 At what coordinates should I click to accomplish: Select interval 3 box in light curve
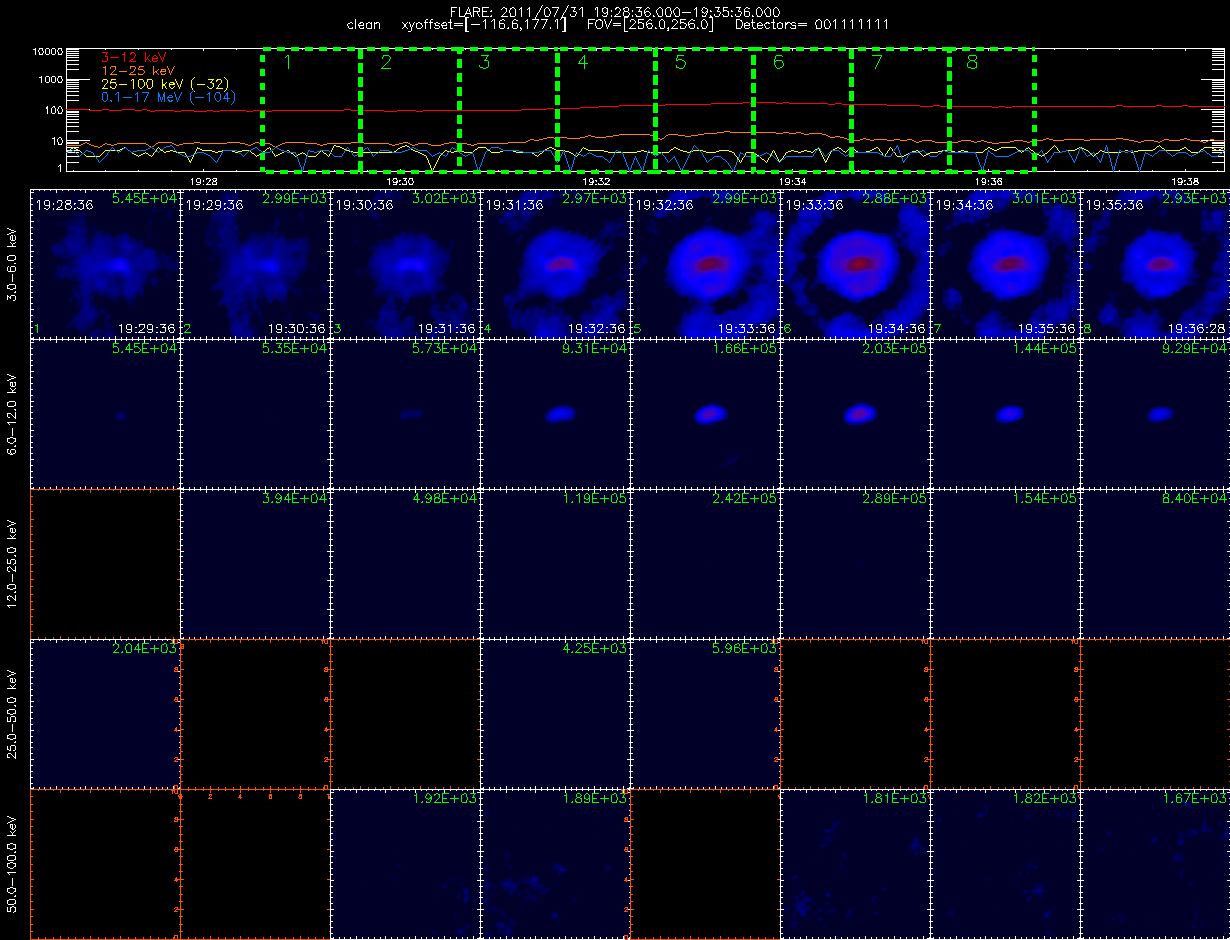[x=508, y=110]
